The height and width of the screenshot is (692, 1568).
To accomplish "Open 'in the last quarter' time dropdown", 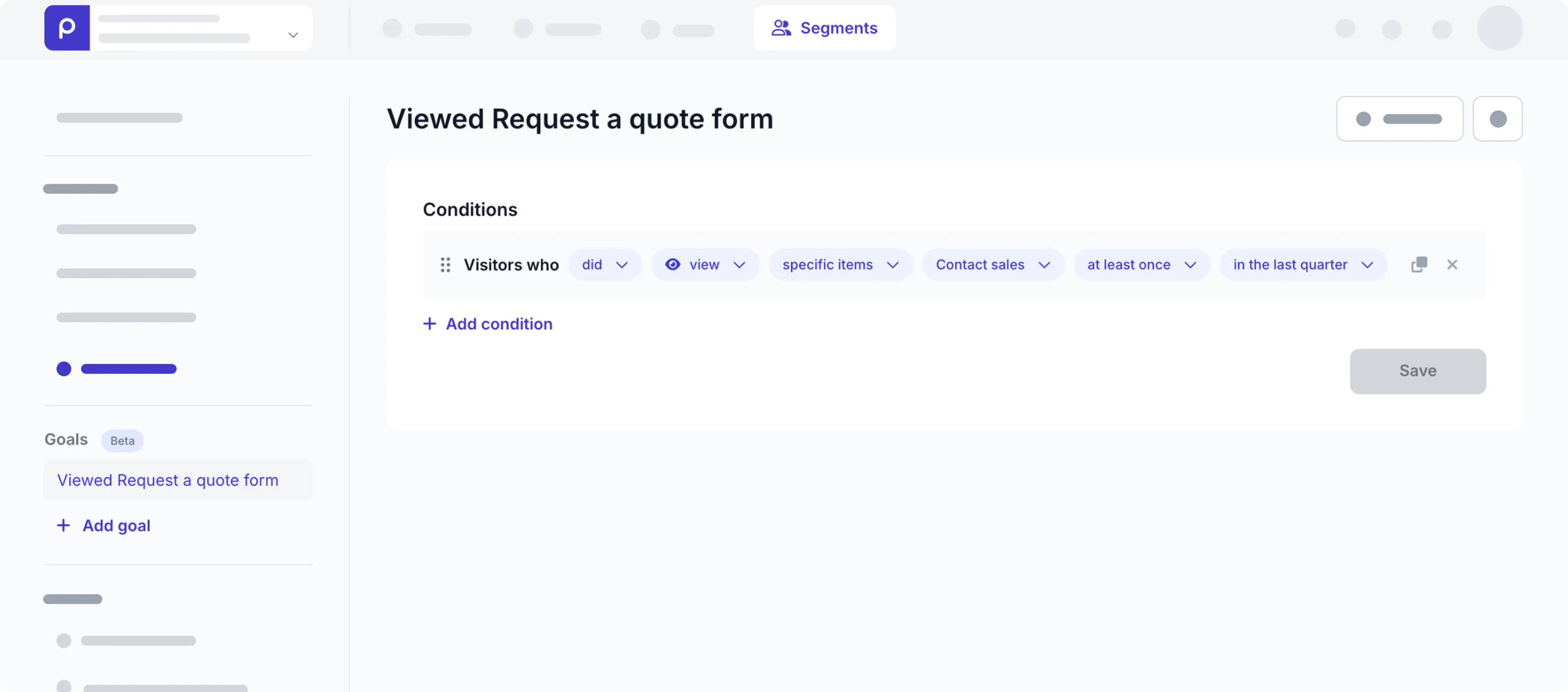I will click(x=1303, y=265).
